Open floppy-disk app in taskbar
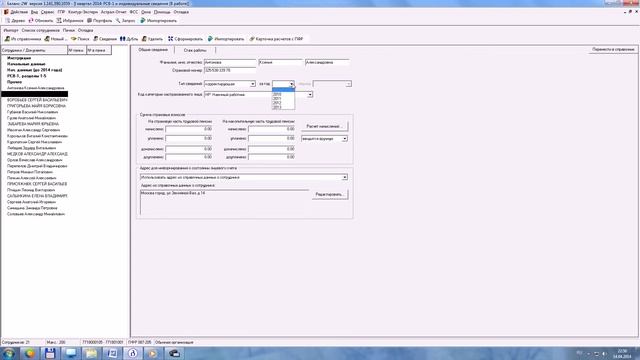The height and width of the screenshot is (360, 640). tap(50, 353)
